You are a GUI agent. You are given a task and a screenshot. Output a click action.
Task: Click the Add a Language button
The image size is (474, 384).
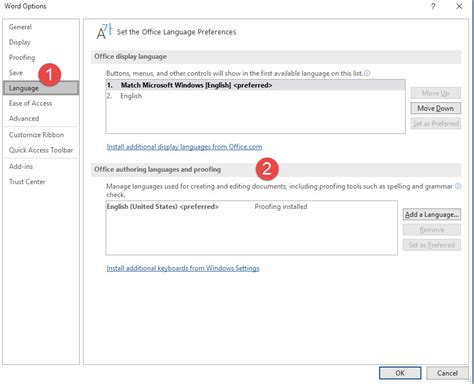pyautogui.click(x=432, y=215)
